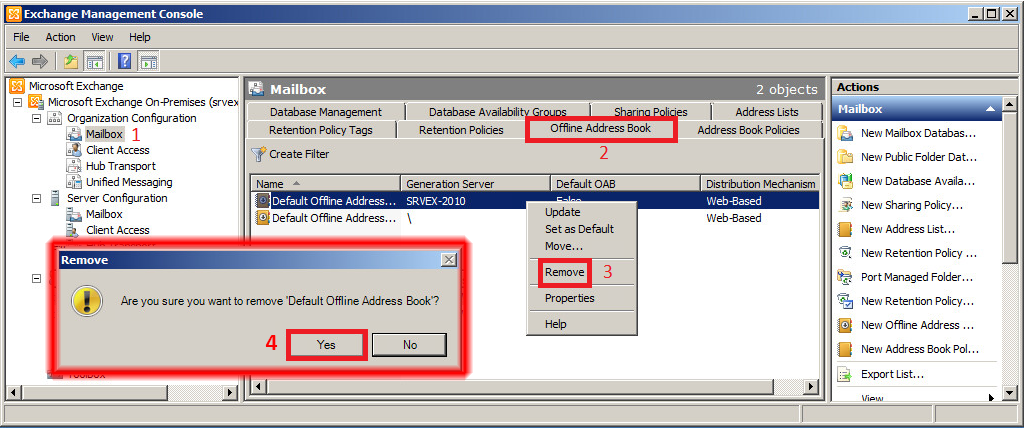Viewport: 1024px width, 428px height.
Task: Switch to the Retention Policies tab
Action: coord(461,130)
